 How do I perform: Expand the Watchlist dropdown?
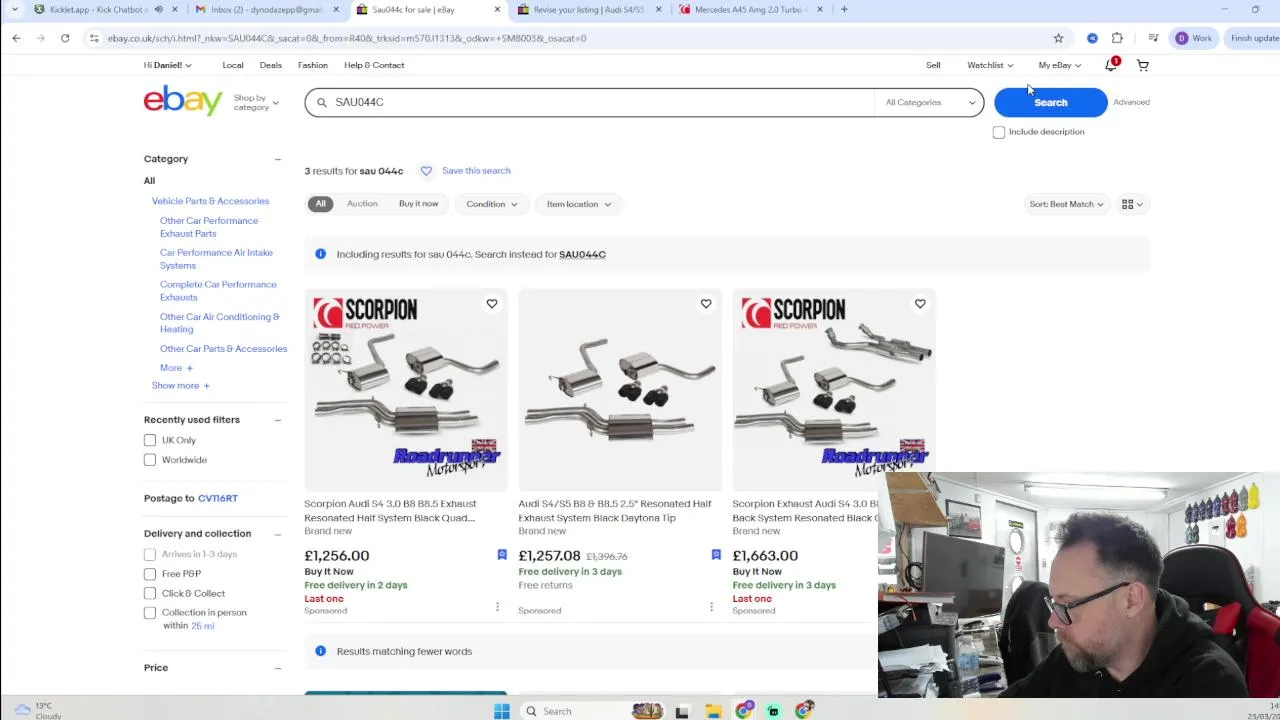(990, 65)
